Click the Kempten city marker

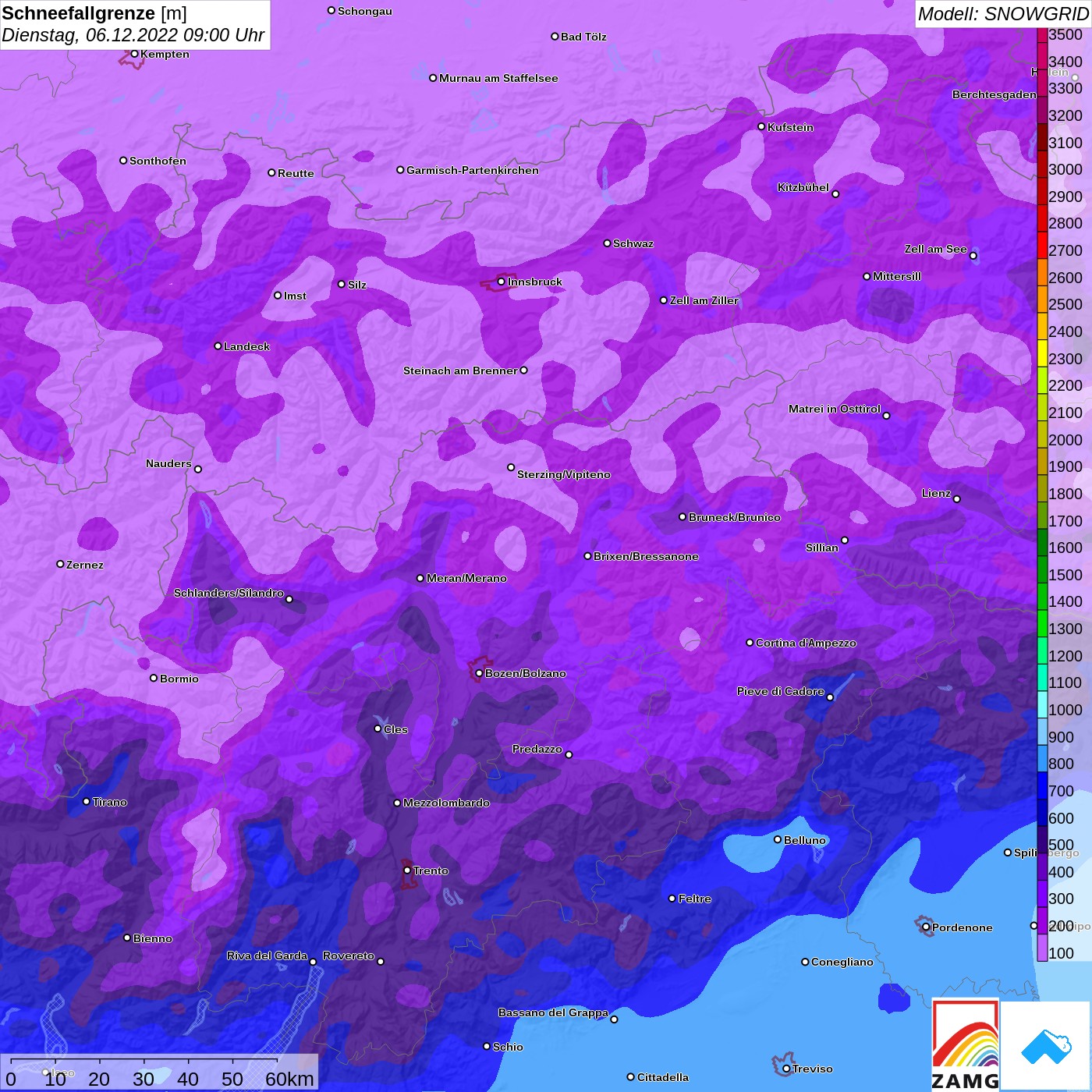tap(134, 54)
